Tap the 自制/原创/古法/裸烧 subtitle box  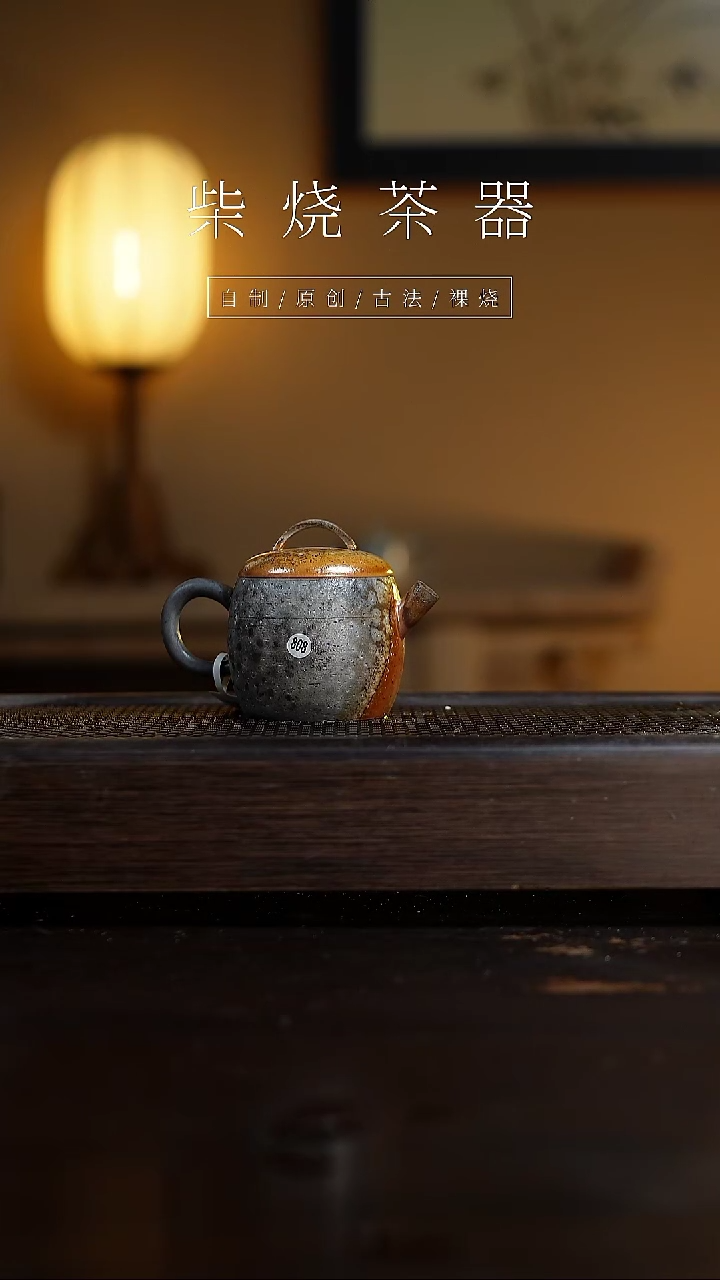click(360, 297)
